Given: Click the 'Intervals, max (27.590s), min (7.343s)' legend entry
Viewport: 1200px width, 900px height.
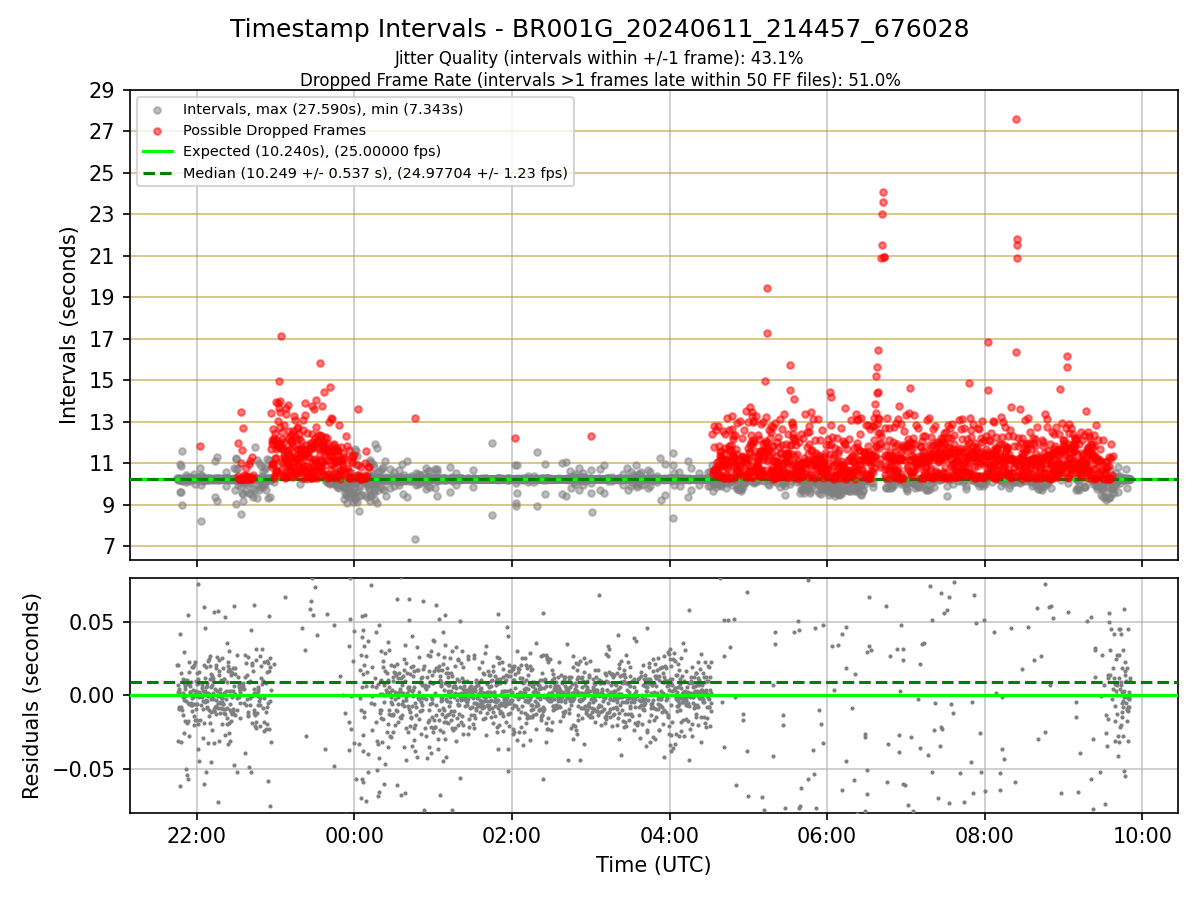Looking at the screenshot, I should (x=323, y=108).
